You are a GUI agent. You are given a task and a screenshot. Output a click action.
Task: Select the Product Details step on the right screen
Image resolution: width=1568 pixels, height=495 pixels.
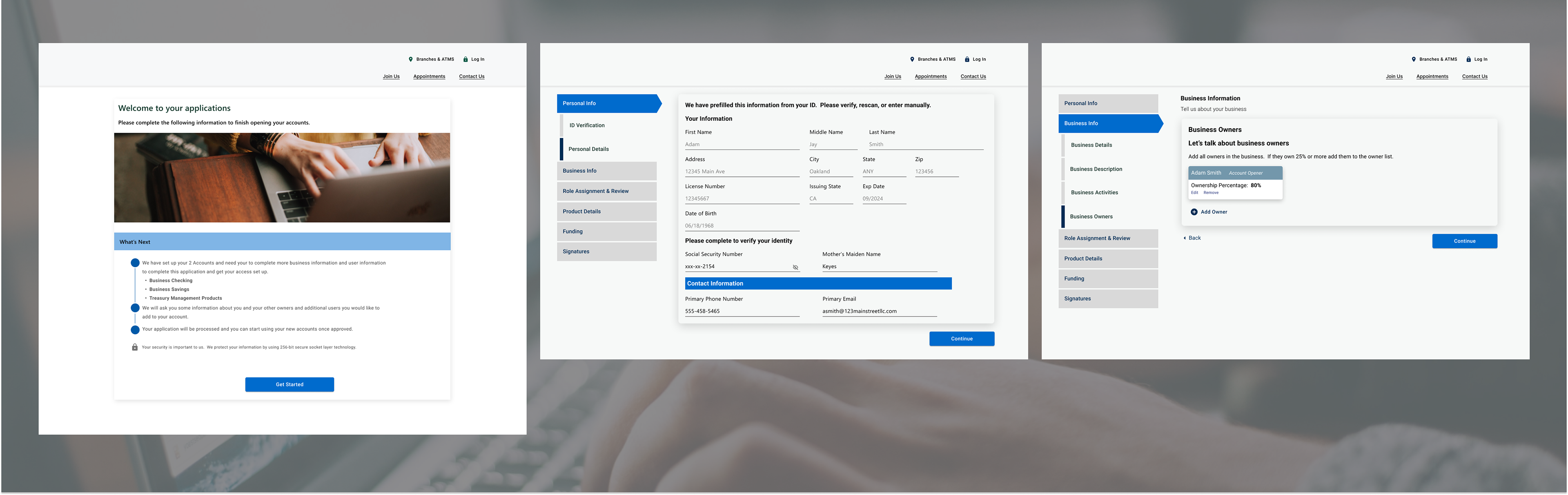pyautogui.click(x=1109, y=259)
